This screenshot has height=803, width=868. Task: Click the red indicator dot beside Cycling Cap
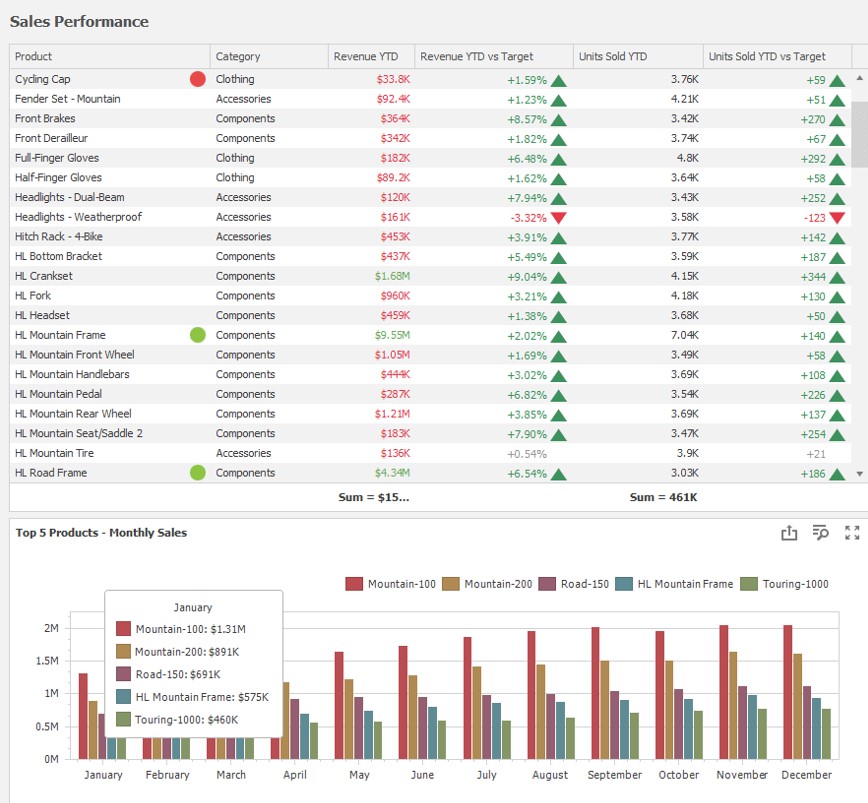(197, 79)
